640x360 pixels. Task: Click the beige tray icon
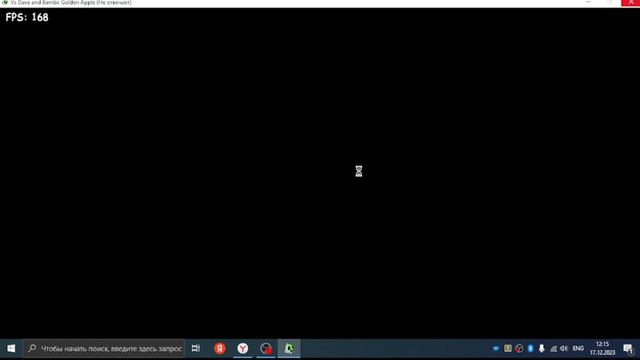pyautogui.click(x=508, y=349)
